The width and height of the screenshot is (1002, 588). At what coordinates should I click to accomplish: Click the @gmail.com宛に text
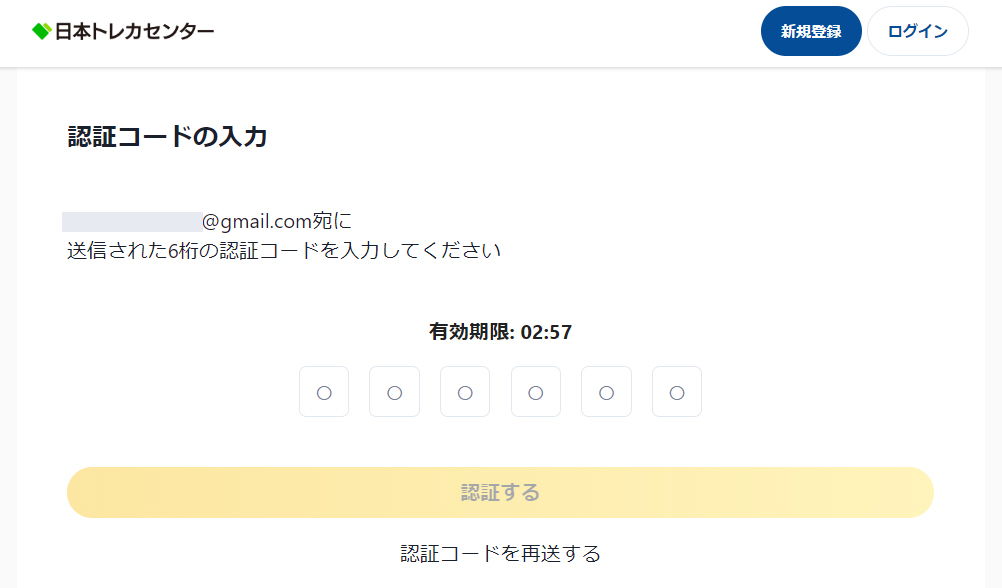point(277,222)
